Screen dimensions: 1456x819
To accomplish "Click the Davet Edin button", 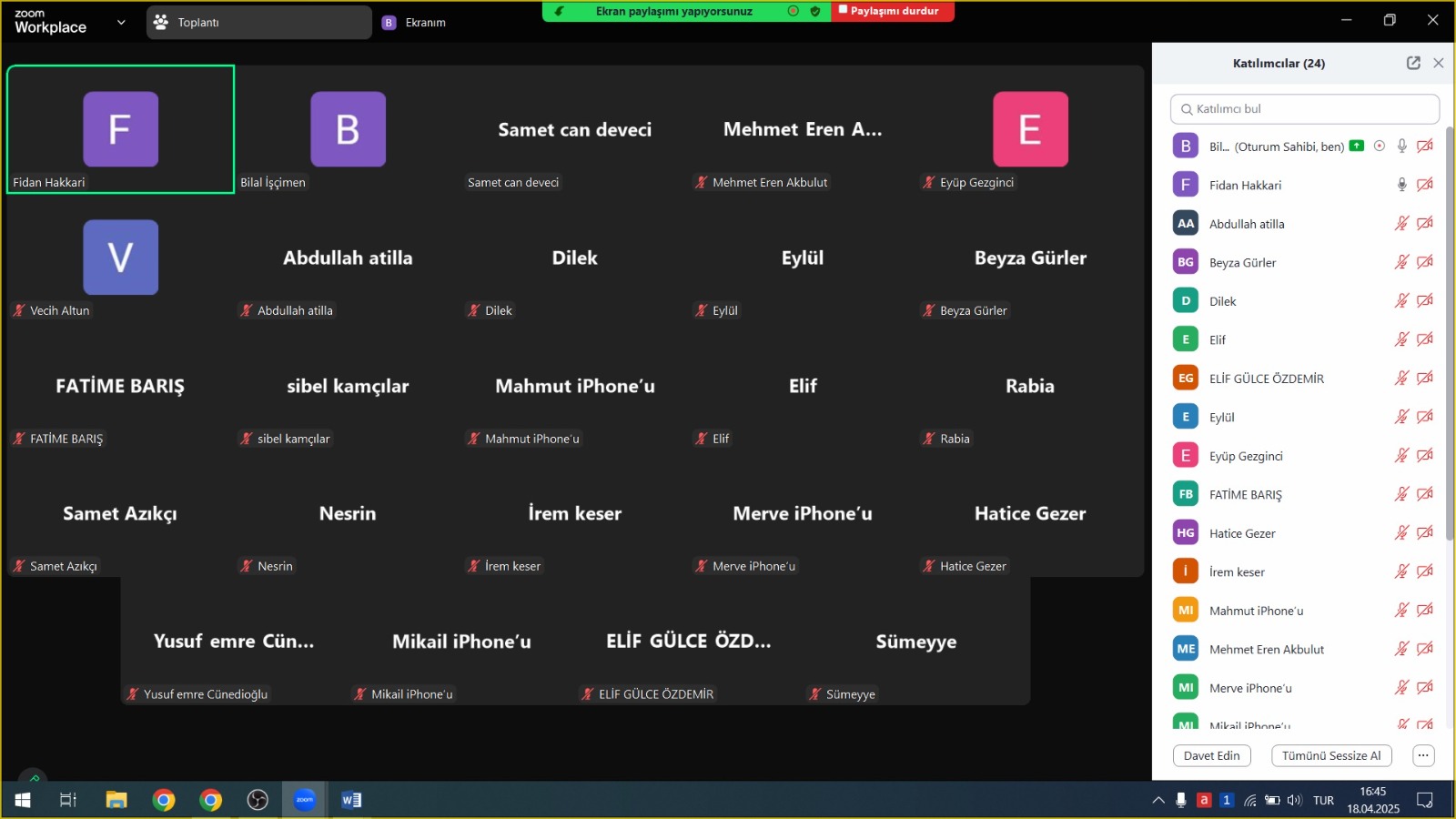I will [1211, 755].
